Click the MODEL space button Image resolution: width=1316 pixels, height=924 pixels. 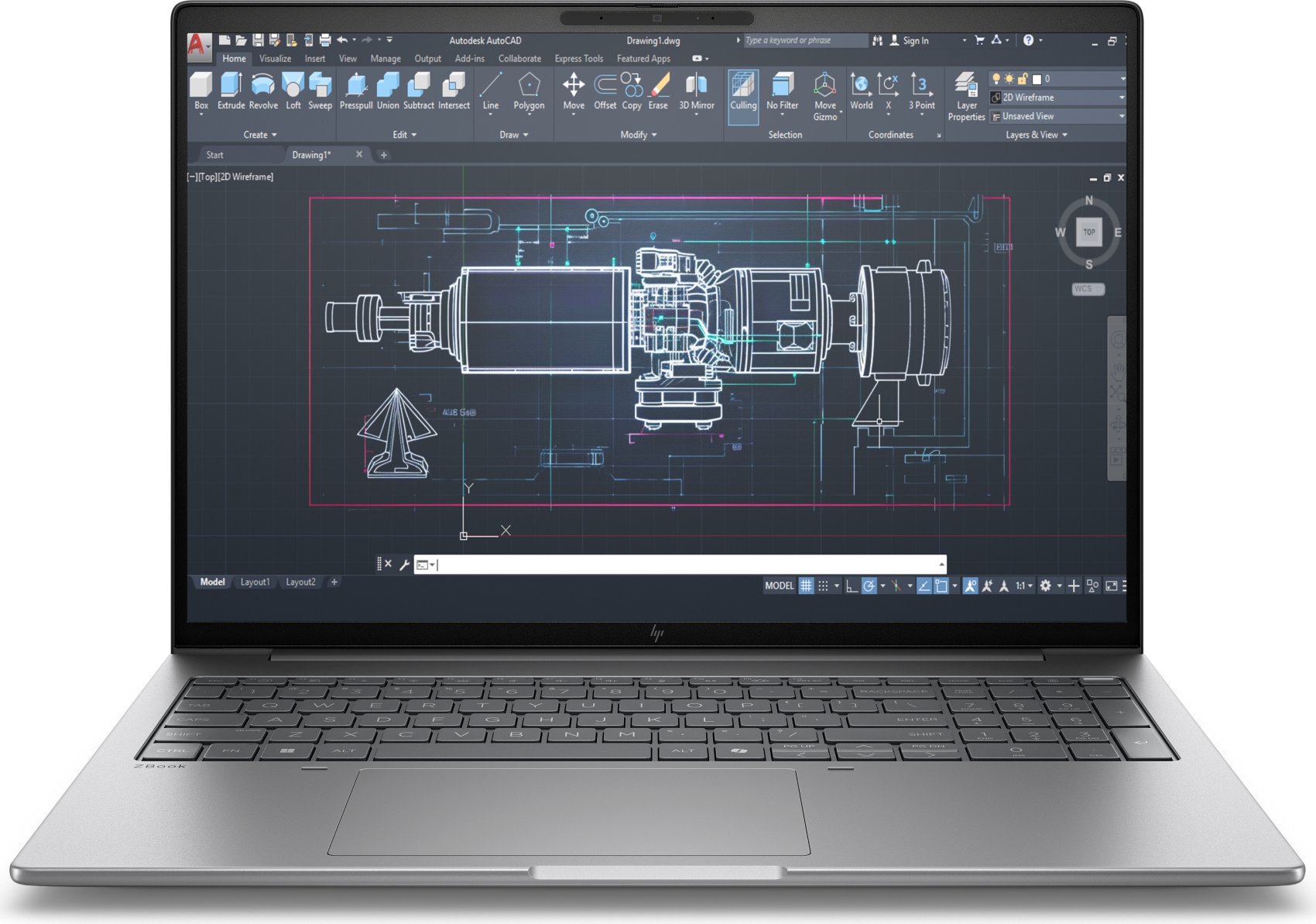(779, 586)
